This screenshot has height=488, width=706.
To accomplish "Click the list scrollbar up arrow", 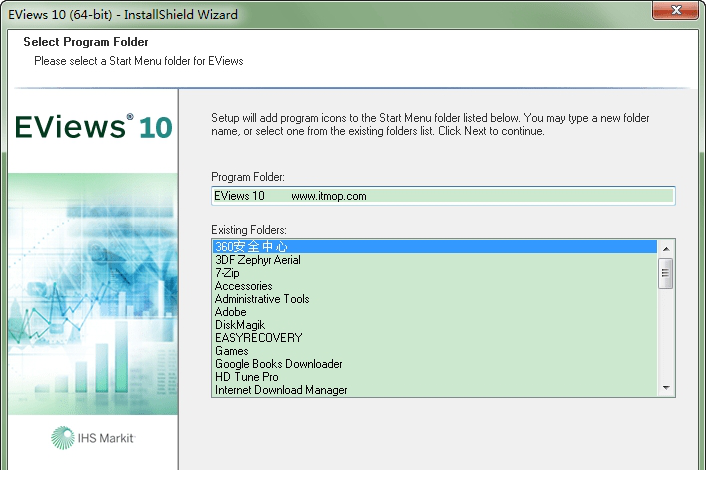I will click(x=666, y=249).
